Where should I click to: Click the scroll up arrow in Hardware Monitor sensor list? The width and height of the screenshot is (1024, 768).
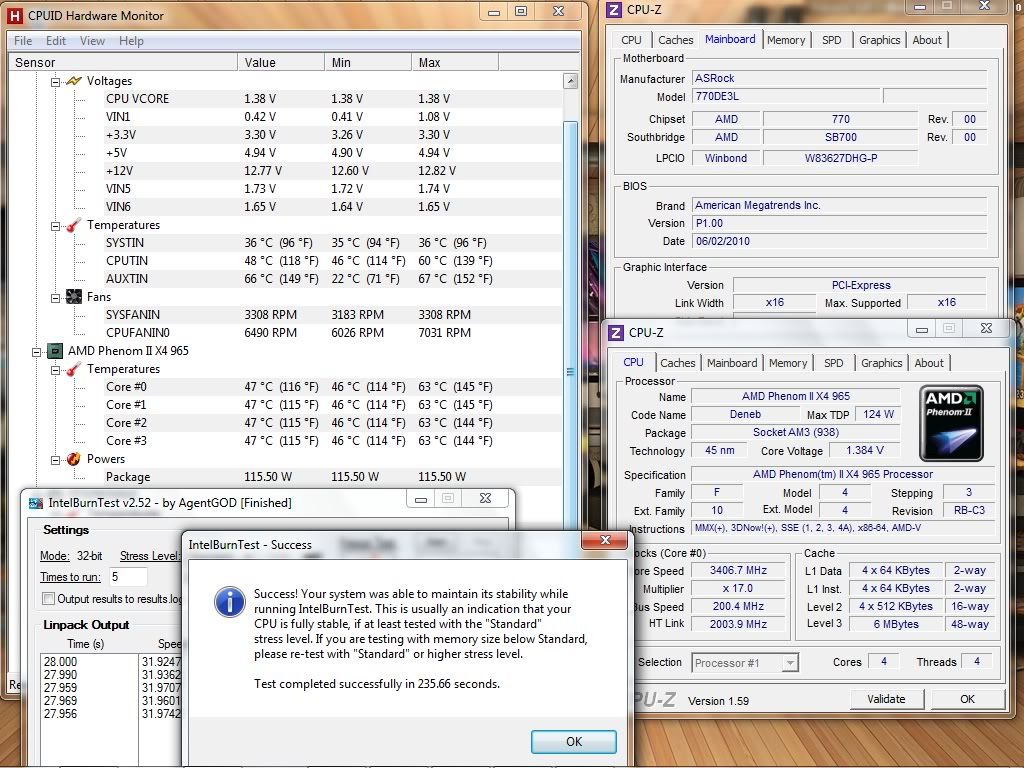coord(570,81)
